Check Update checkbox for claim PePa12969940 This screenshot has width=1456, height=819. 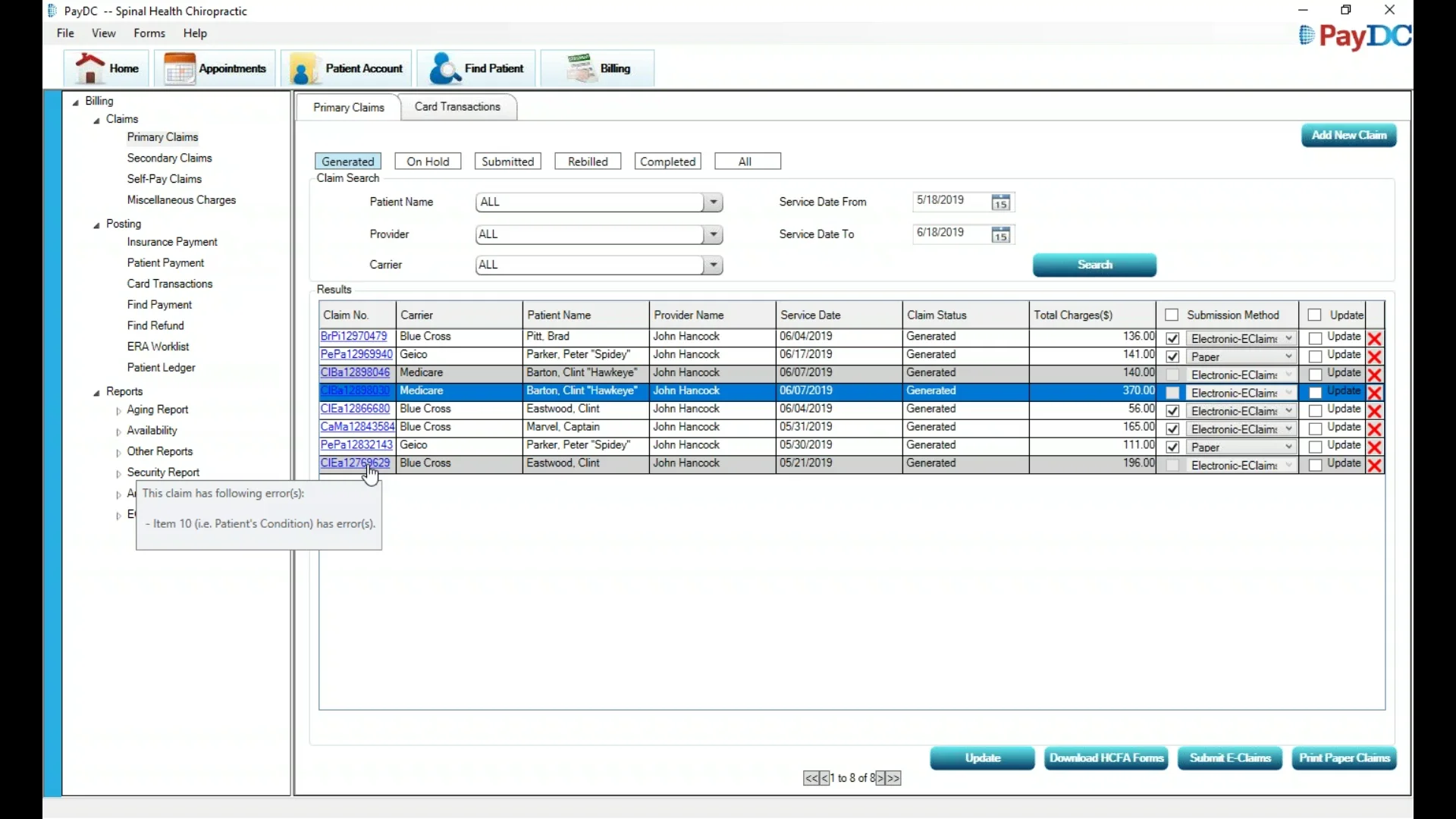coord(1316,356)
